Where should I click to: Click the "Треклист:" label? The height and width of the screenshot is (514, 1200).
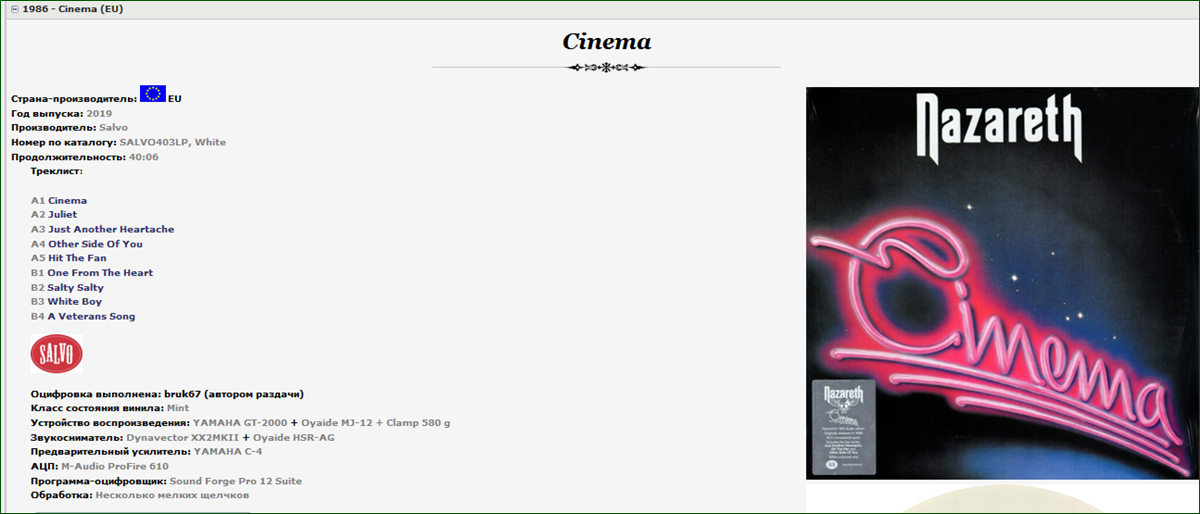tap(56, 171)
